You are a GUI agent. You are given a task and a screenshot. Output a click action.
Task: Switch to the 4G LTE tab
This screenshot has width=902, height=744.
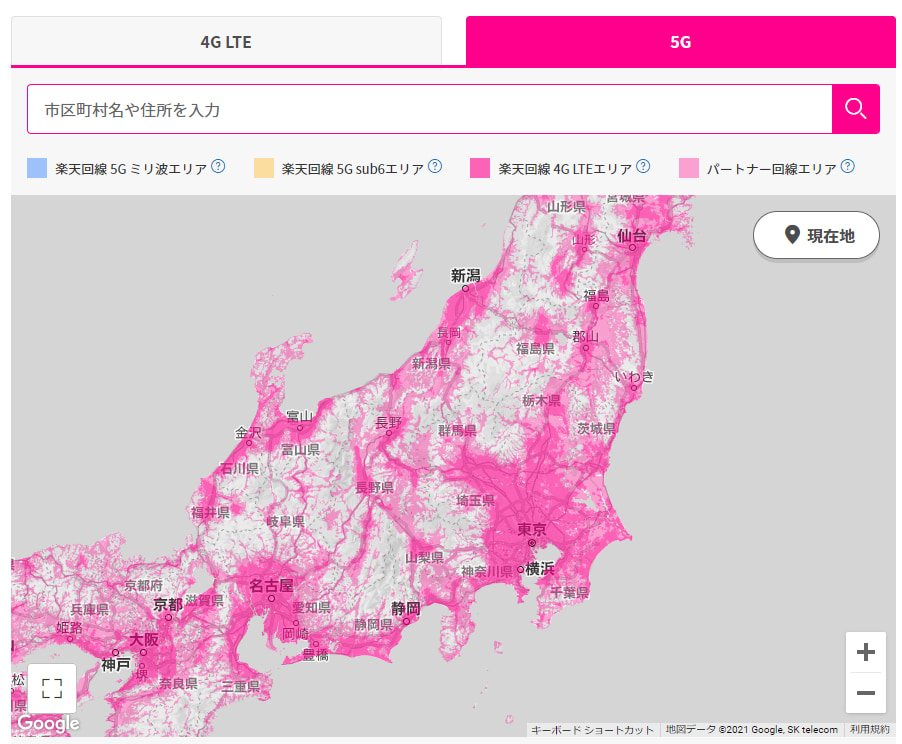(226, 41)
